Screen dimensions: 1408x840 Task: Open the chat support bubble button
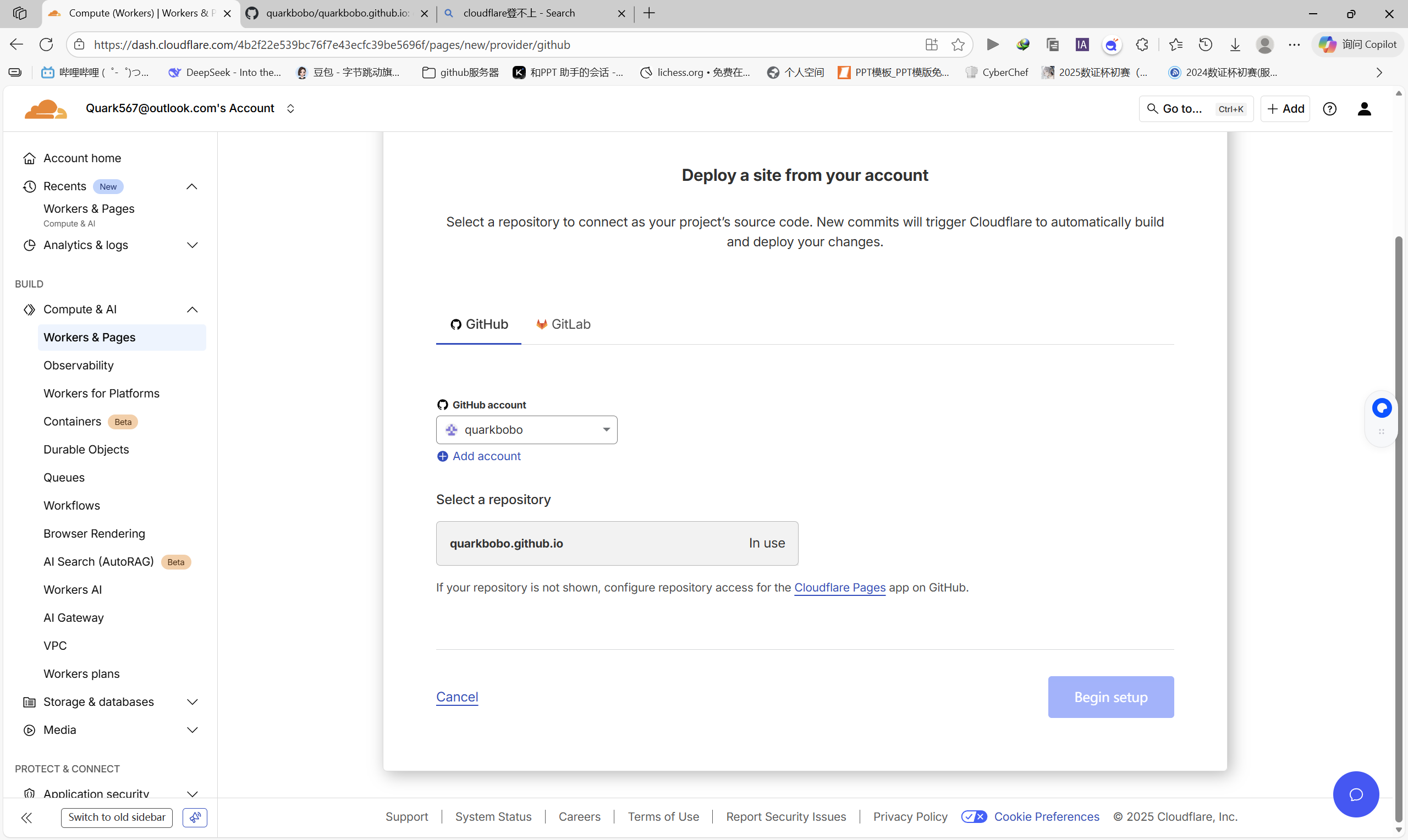(1355, 794)
